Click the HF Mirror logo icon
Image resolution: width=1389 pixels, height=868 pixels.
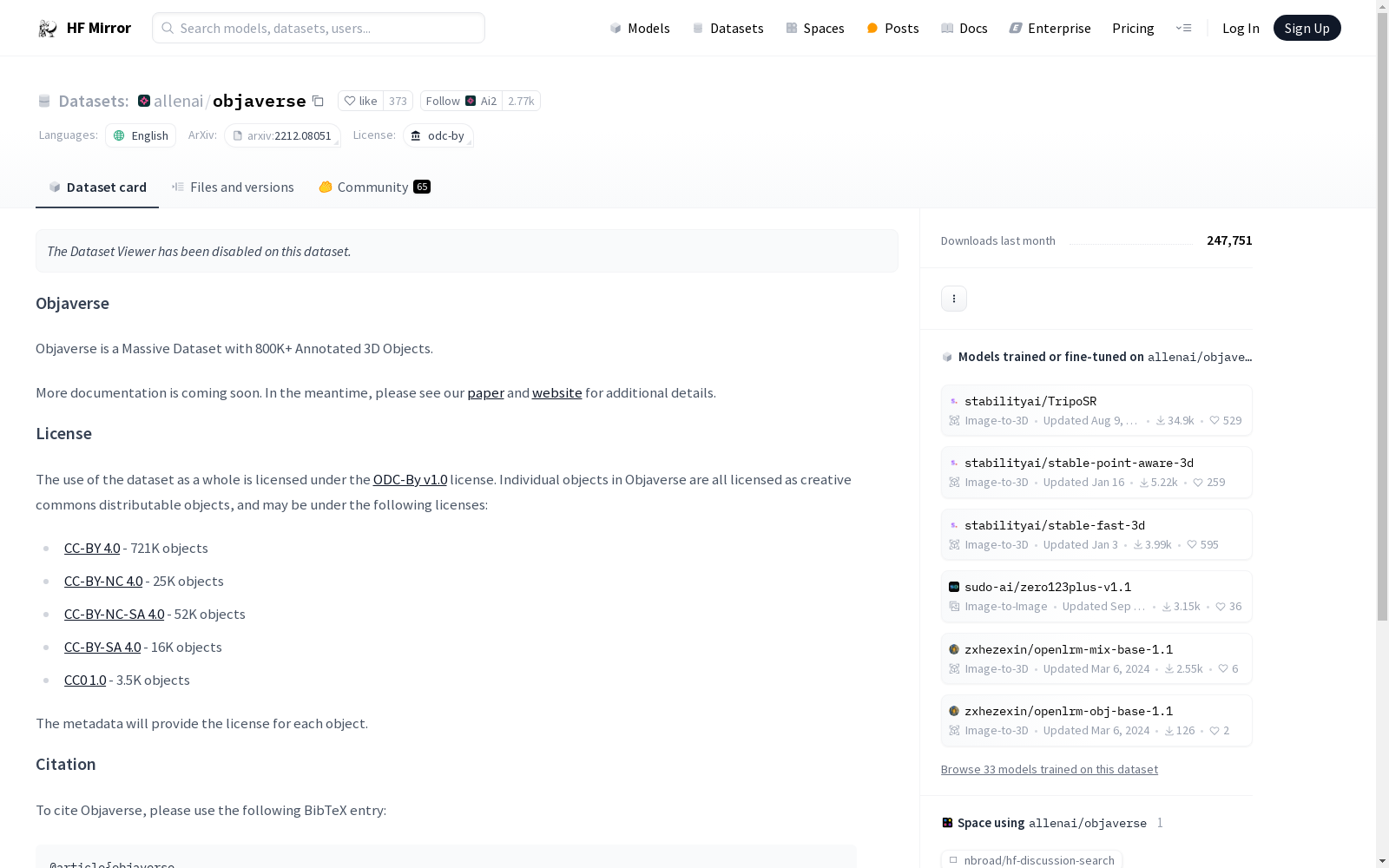tap(48, 29)
